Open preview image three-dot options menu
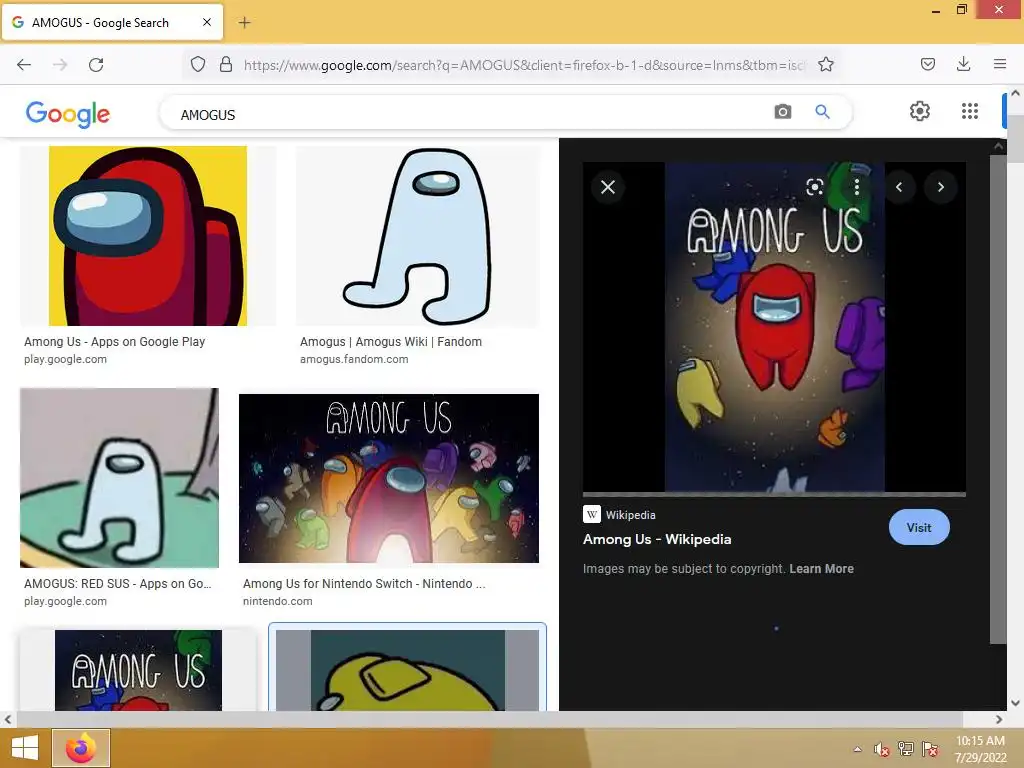This screenshot has height=768, width=1024. (857, 187)
